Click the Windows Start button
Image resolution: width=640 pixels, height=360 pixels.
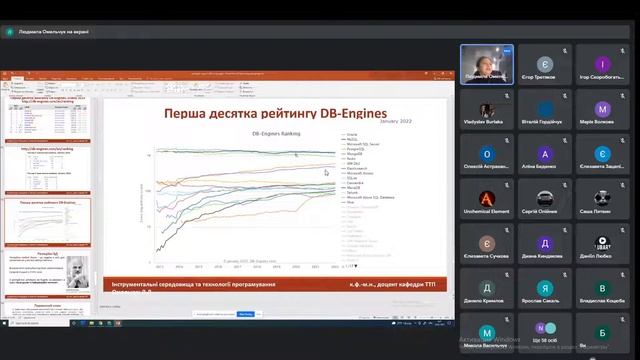click(4, 323)
